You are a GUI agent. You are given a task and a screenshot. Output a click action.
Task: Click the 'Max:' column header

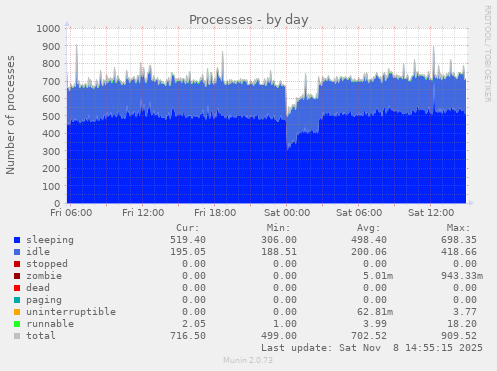click(x=459, y=228)
